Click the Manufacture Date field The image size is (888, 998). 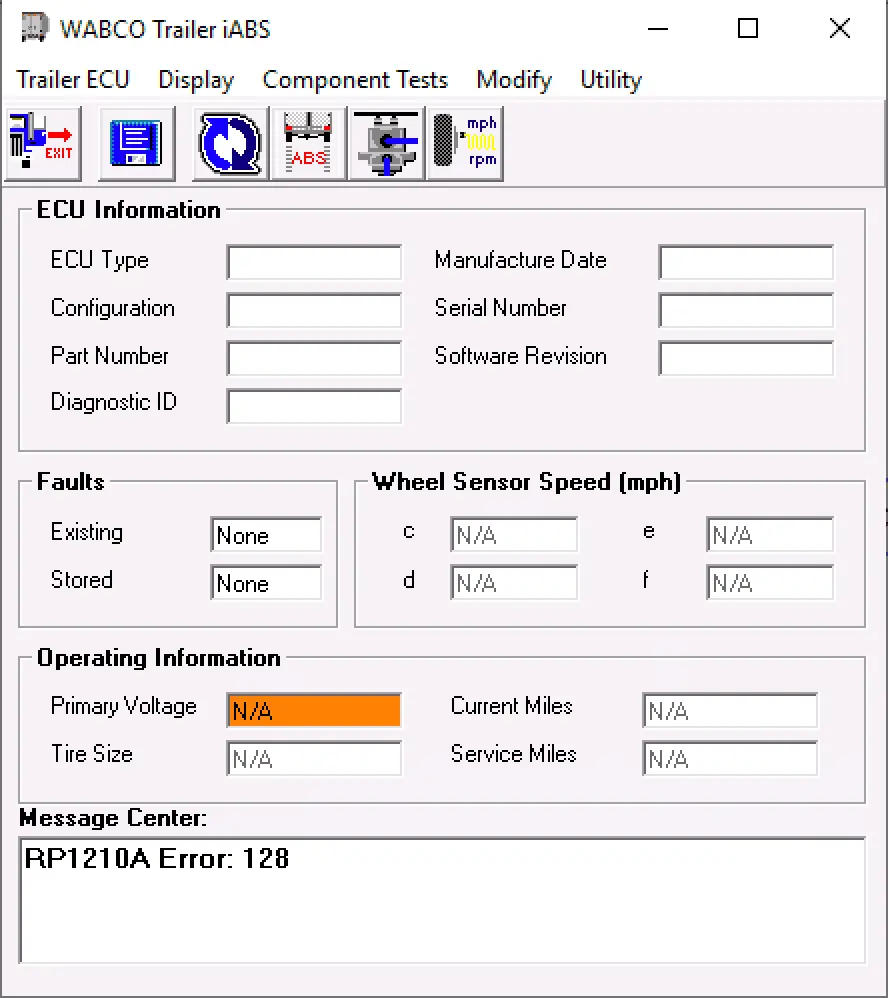[746, 262]
